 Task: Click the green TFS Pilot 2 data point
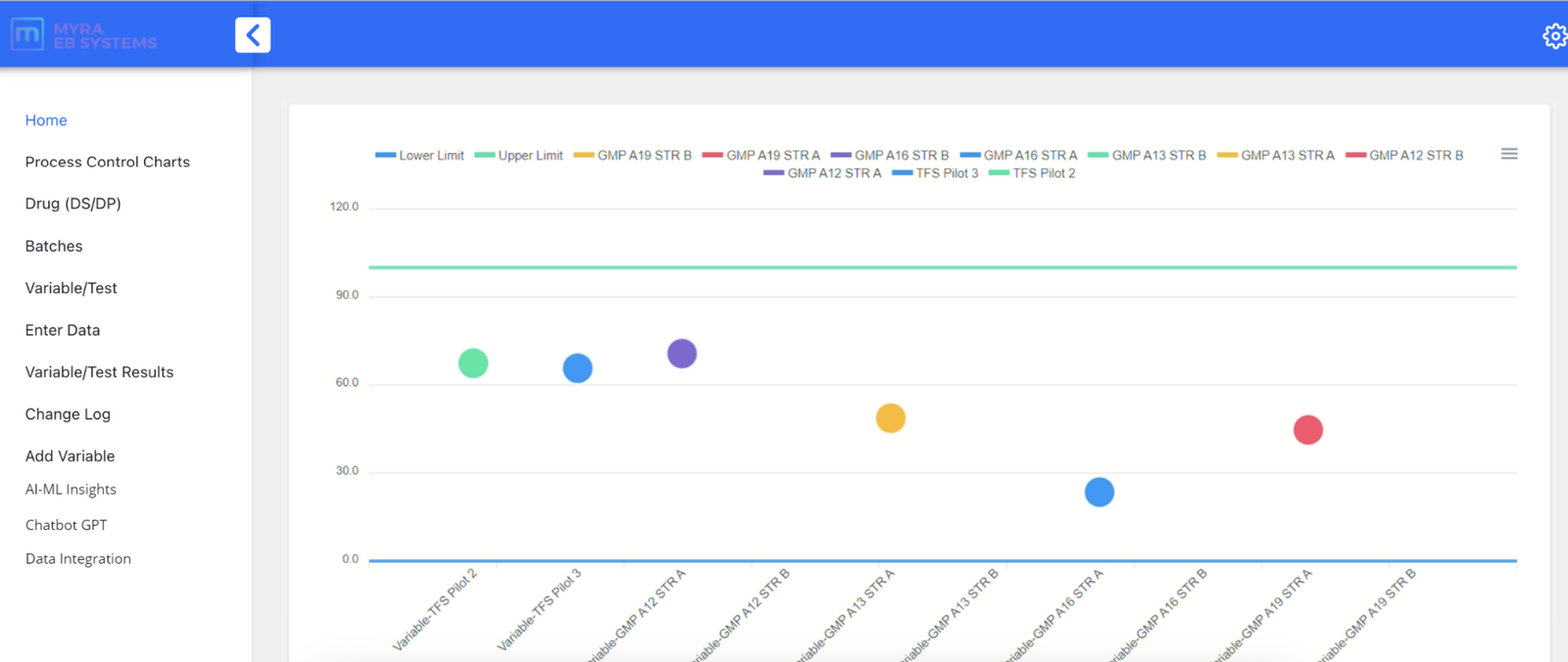(473, 363)
